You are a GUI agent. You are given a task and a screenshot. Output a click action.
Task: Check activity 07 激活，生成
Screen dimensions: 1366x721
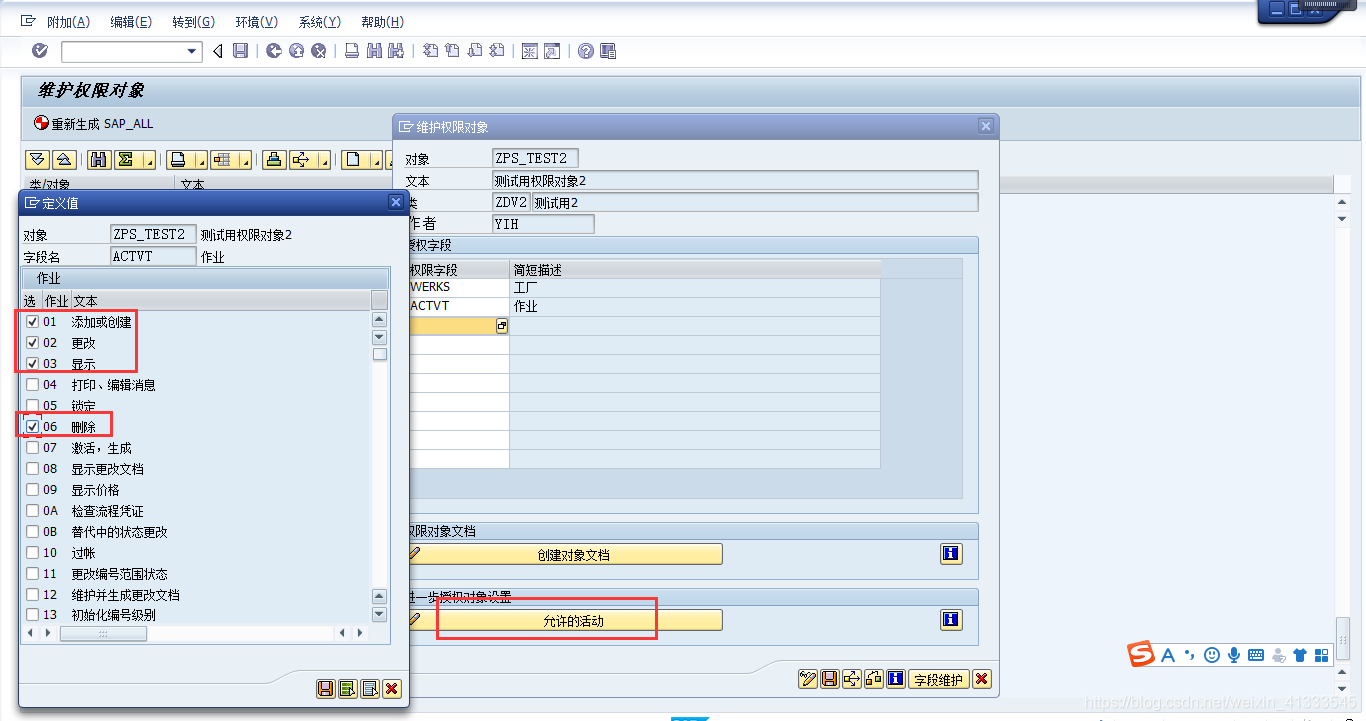click(33, 448)
